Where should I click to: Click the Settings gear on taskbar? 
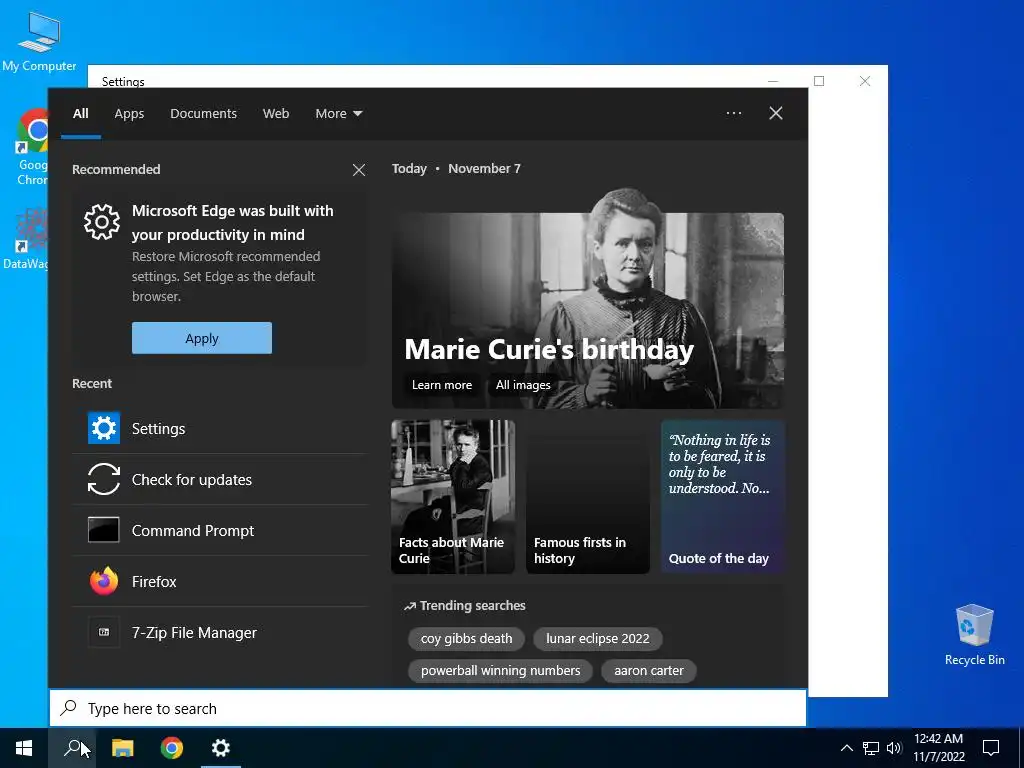pos(221,748)
